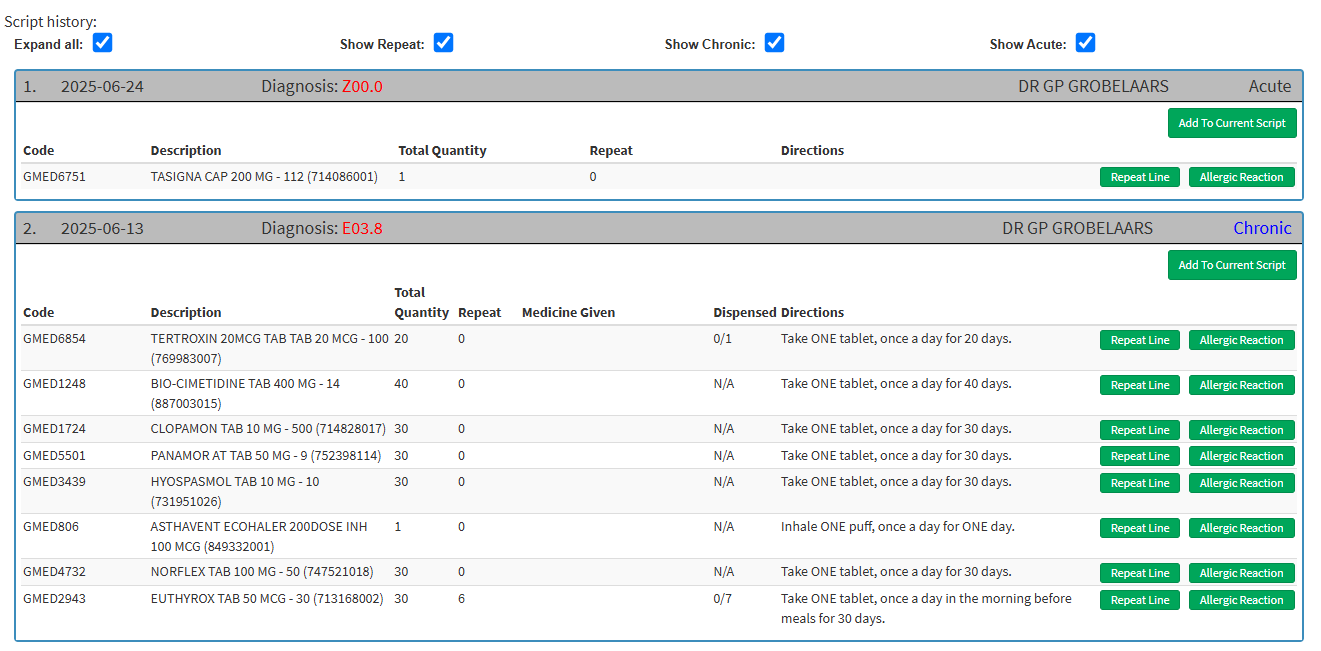Repeat the Clopamon Tab 10 MG line
Screen dimensions: 1321x651
pos(1139,430)
